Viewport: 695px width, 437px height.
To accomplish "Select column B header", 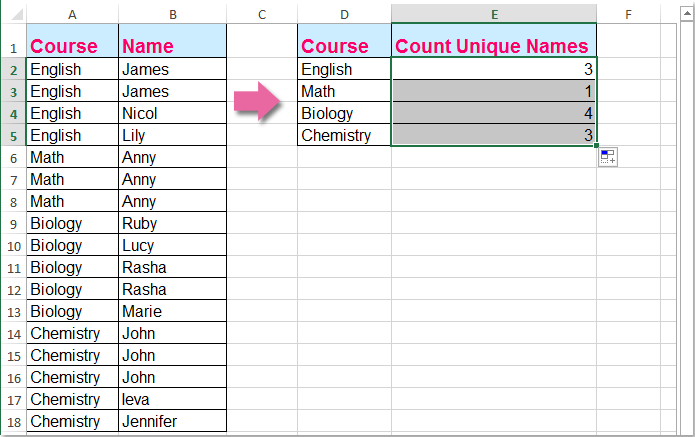I will point(172,15).
